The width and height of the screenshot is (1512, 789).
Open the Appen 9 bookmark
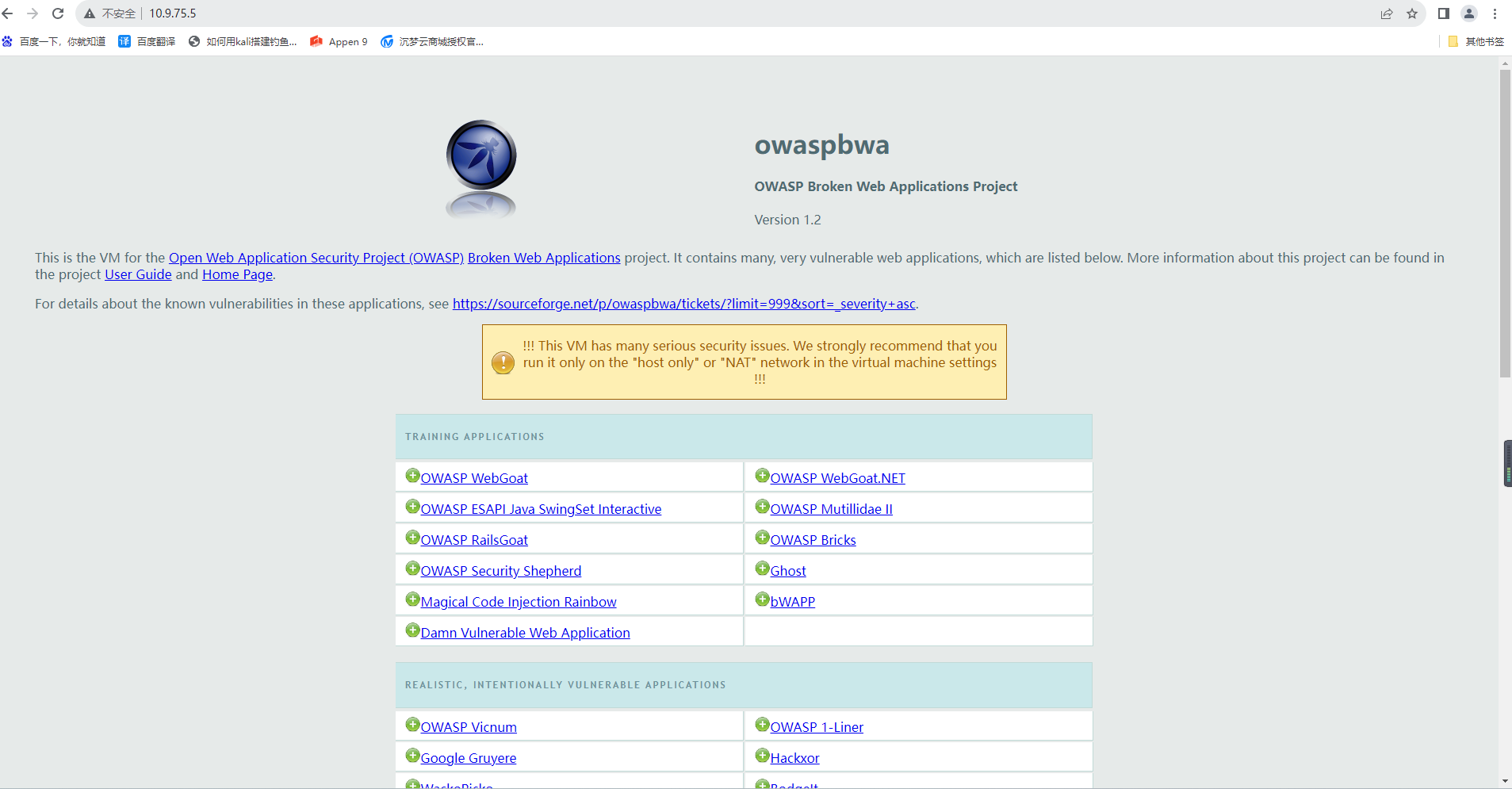coord(339,41)
